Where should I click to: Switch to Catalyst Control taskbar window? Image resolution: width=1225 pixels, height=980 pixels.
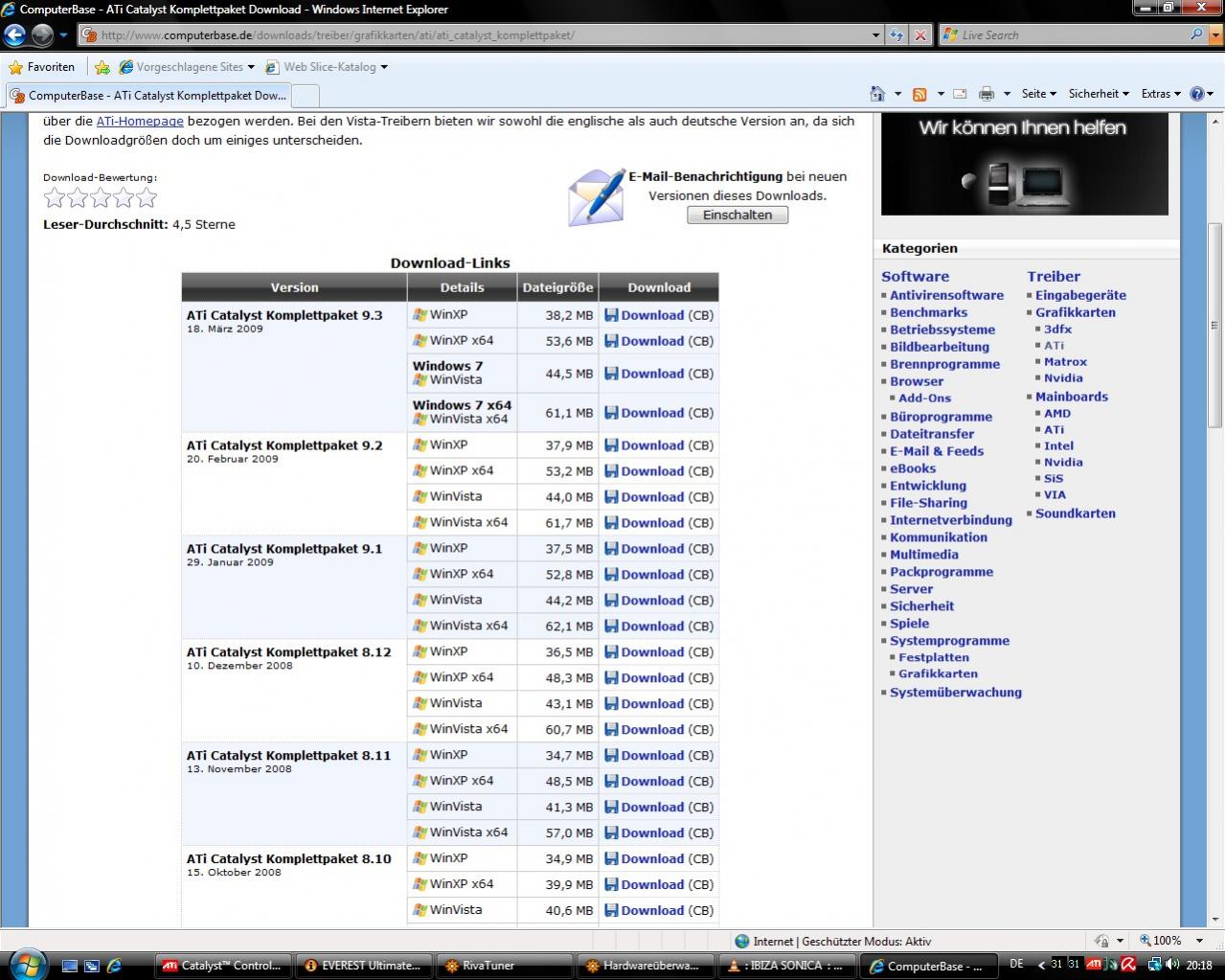[x=223, y=966]
